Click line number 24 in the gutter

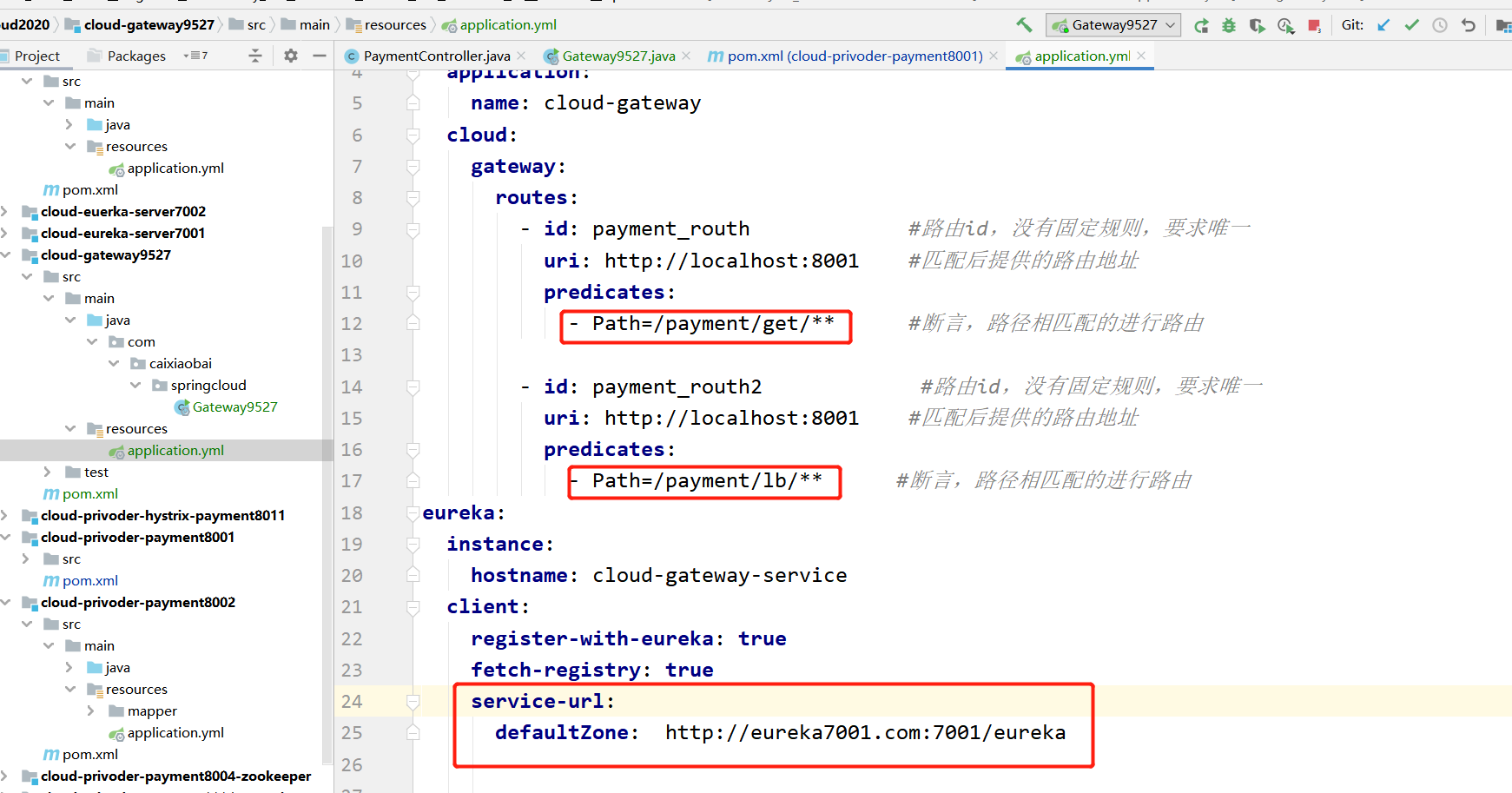(352, 702)
